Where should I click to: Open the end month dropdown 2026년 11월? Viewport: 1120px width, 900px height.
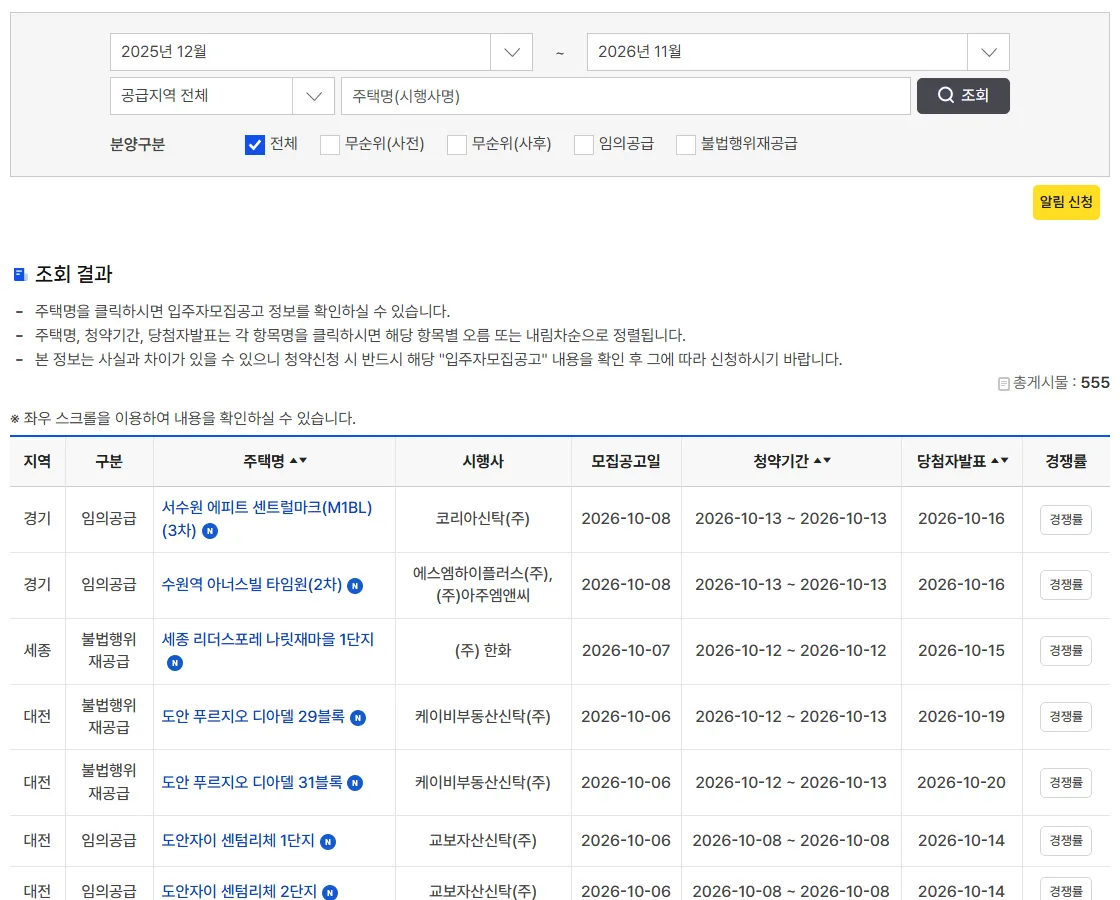click(798, 52)
